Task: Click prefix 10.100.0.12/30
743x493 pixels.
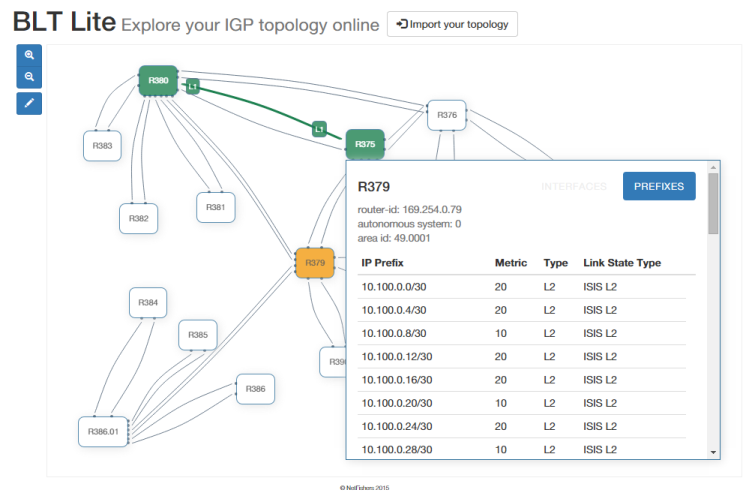Action: coord(397,356)
